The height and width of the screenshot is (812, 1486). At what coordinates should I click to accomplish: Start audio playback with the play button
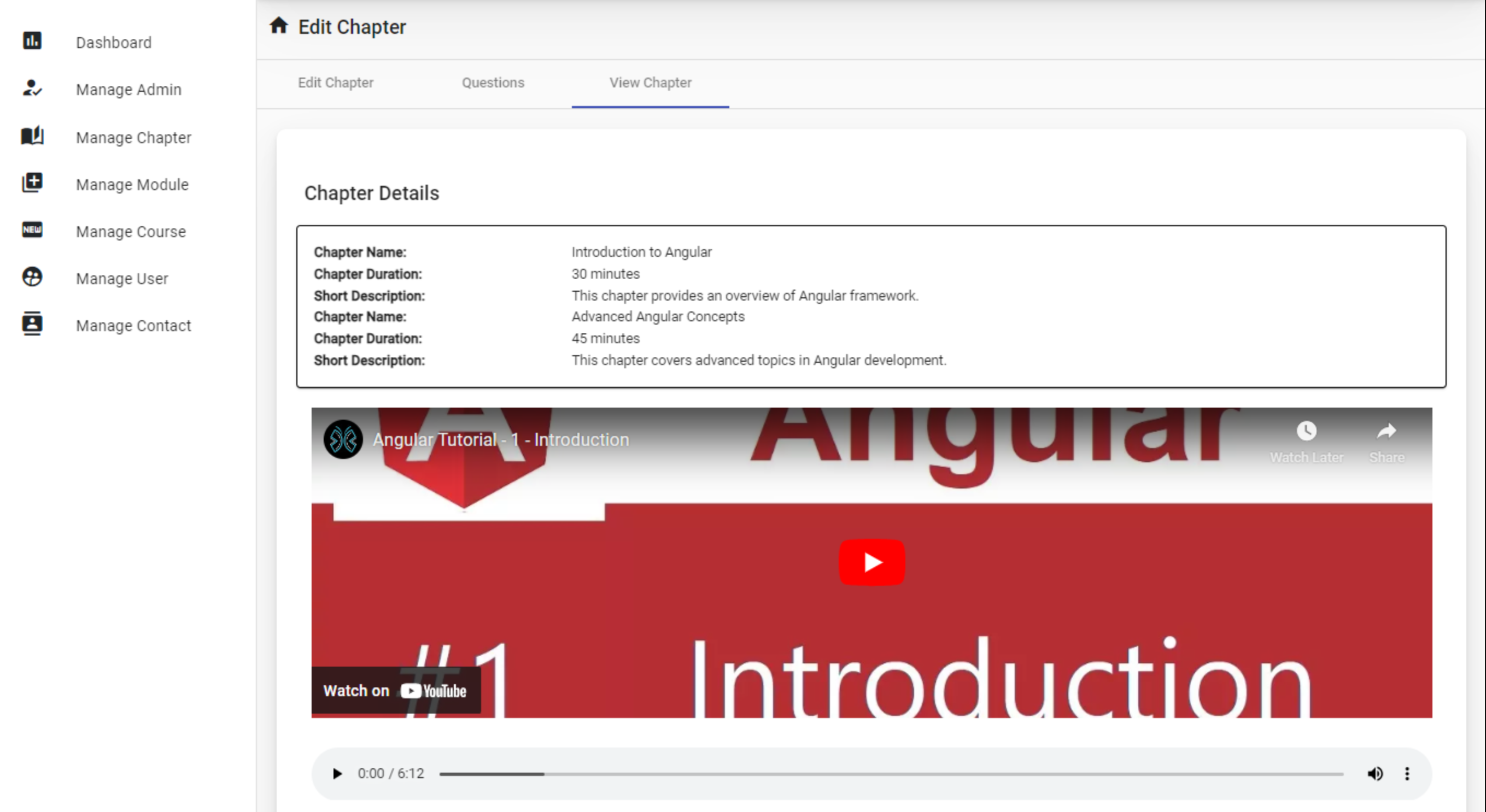(x=337, y=773)
